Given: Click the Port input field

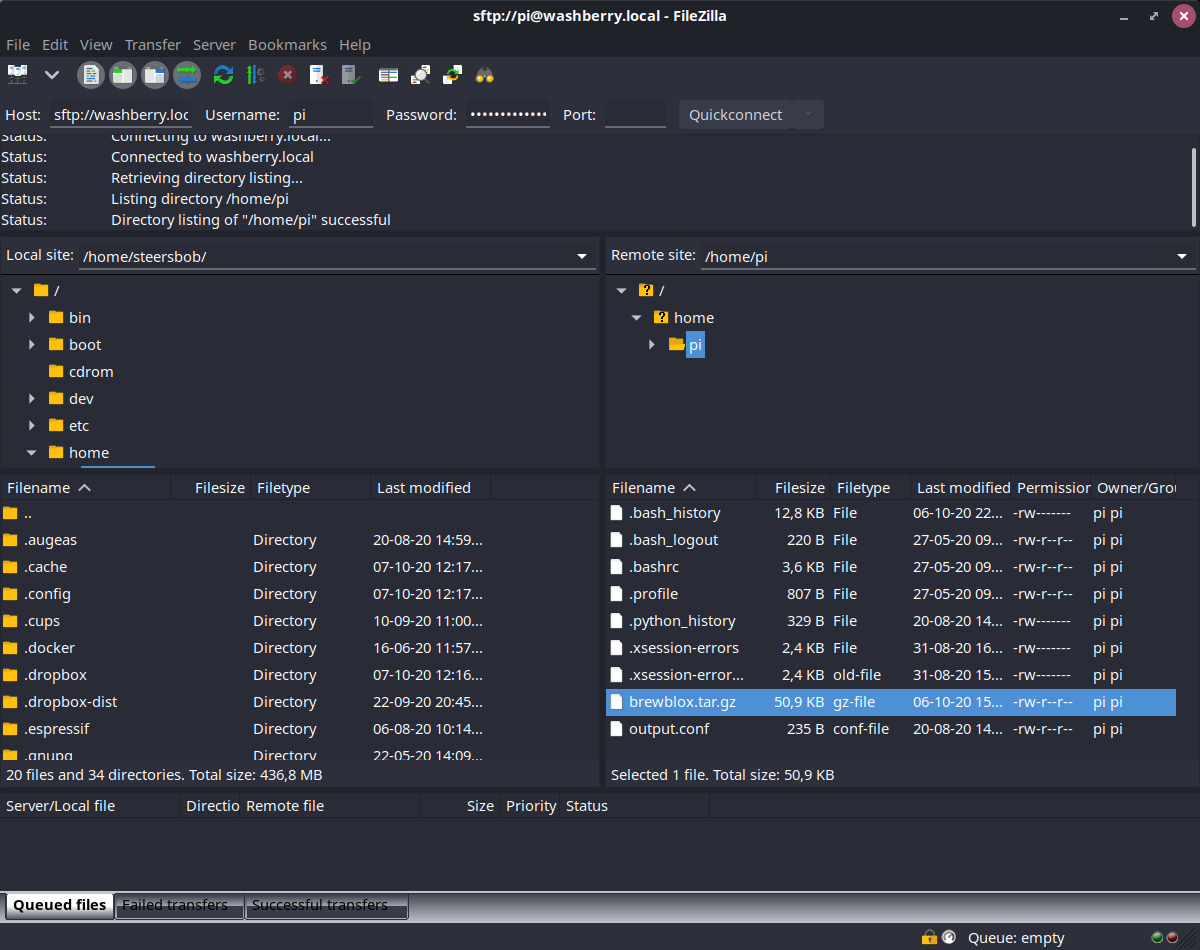Looking at the screenshot, I should click(x=635, y=115).
